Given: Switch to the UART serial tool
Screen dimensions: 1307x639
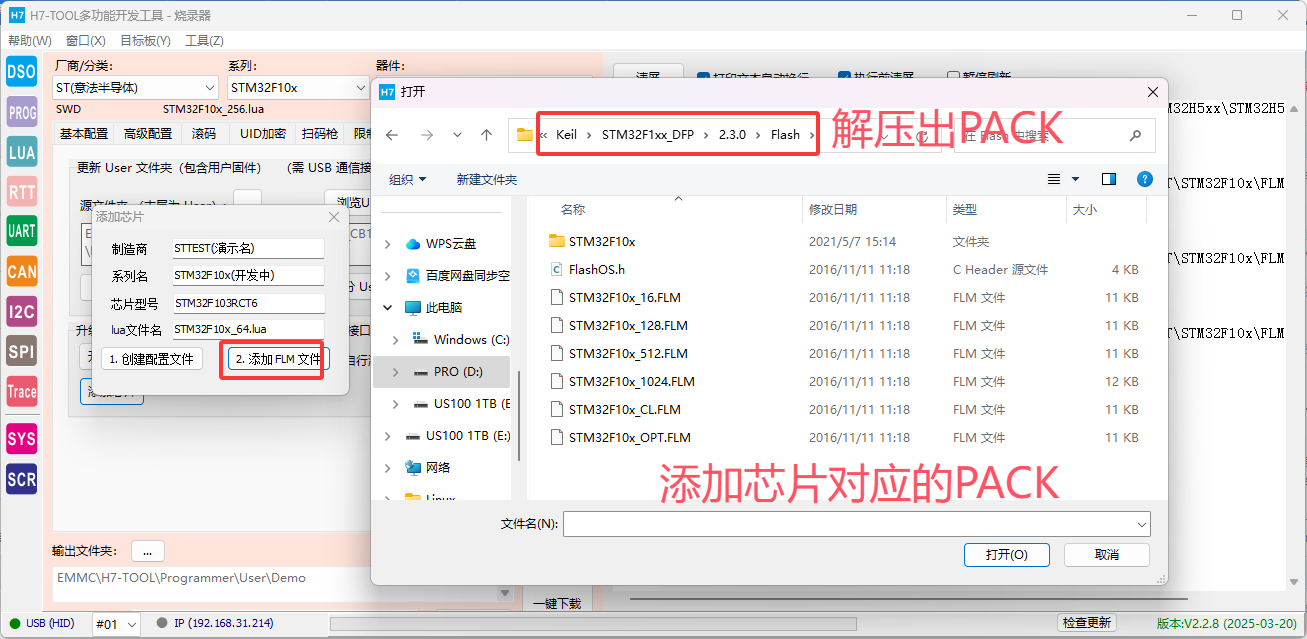Looking at the screenshot, I should (x=22, y=232).
